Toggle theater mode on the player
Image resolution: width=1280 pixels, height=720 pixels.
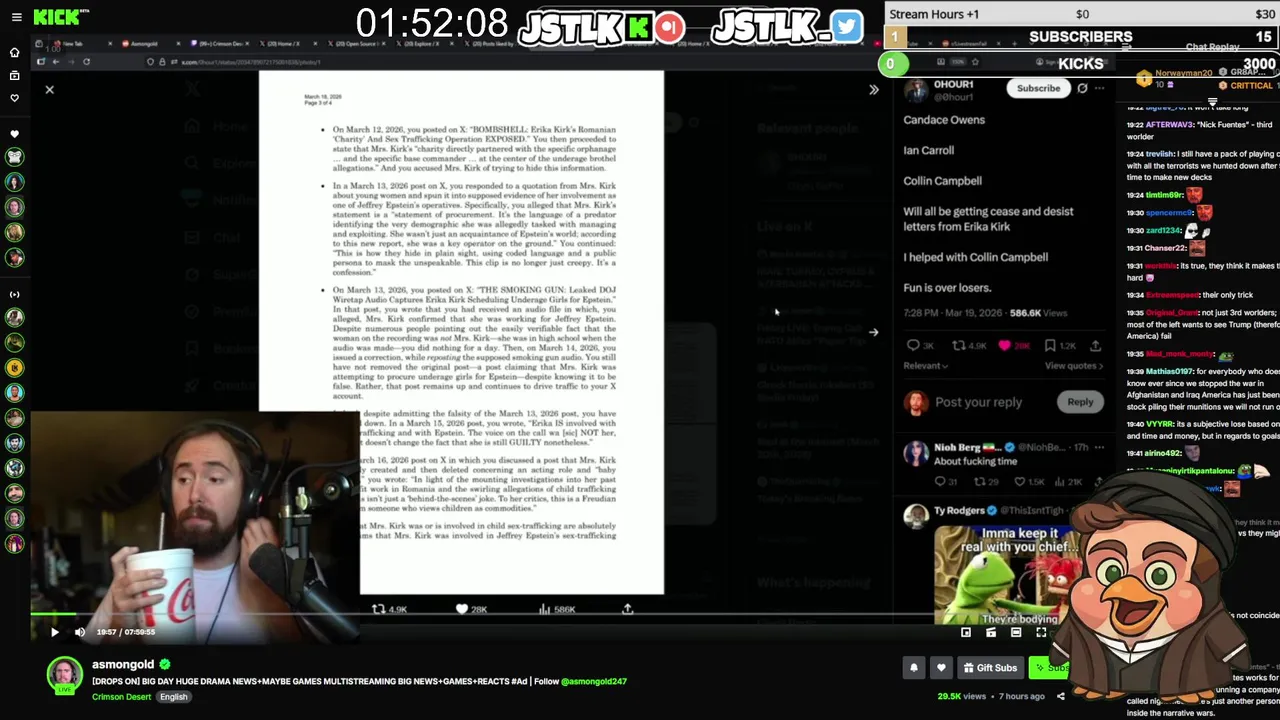tap(1016, 632)
